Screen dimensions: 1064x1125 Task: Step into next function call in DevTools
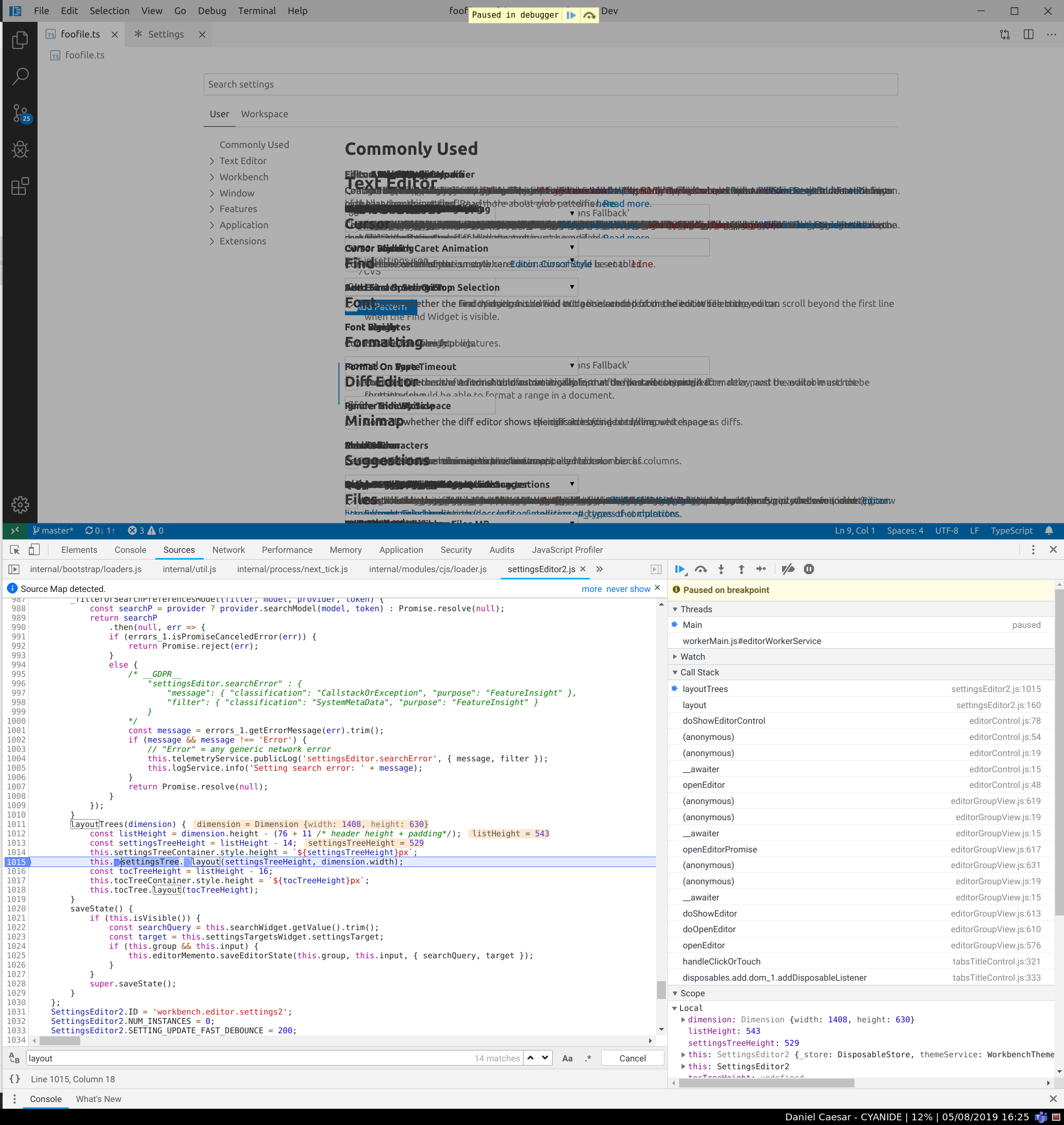[x=721, y=568]
